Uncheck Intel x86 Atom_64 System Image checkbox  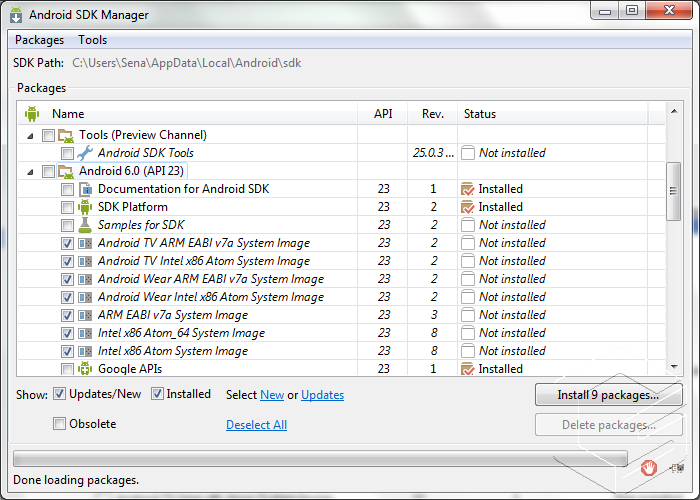67,333
